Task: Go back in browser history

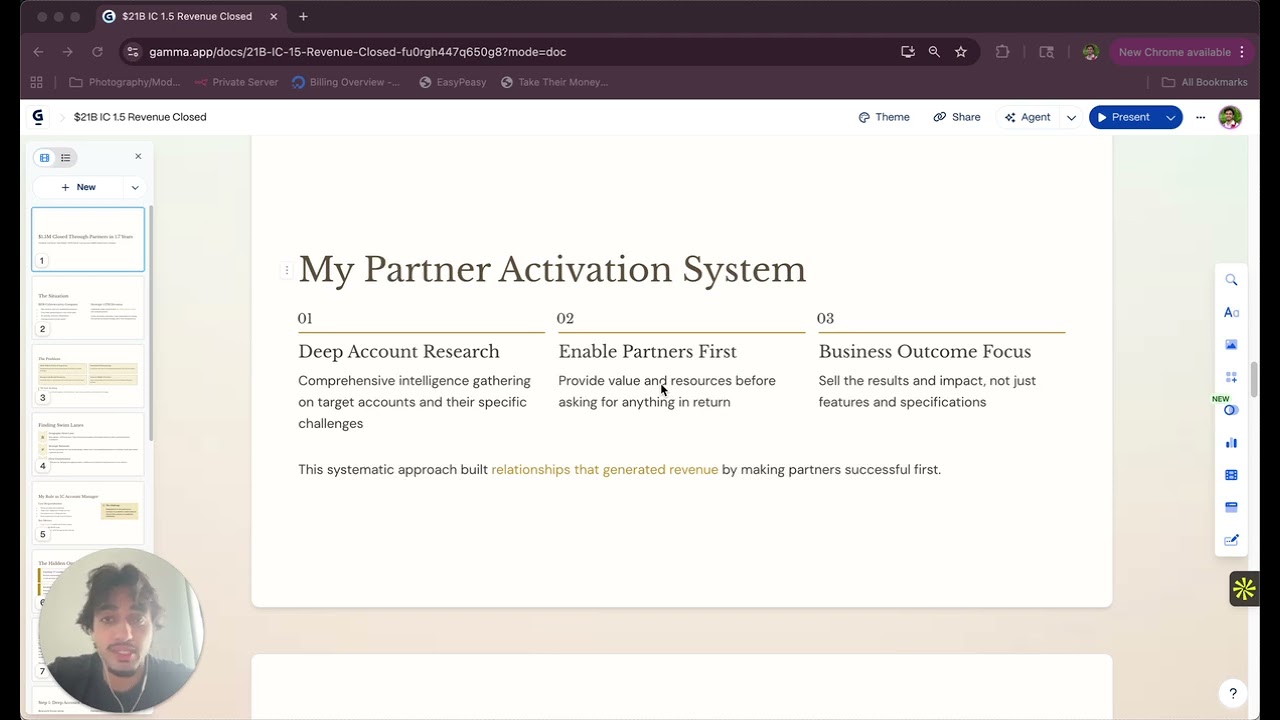Action: [x=38, y=52]
